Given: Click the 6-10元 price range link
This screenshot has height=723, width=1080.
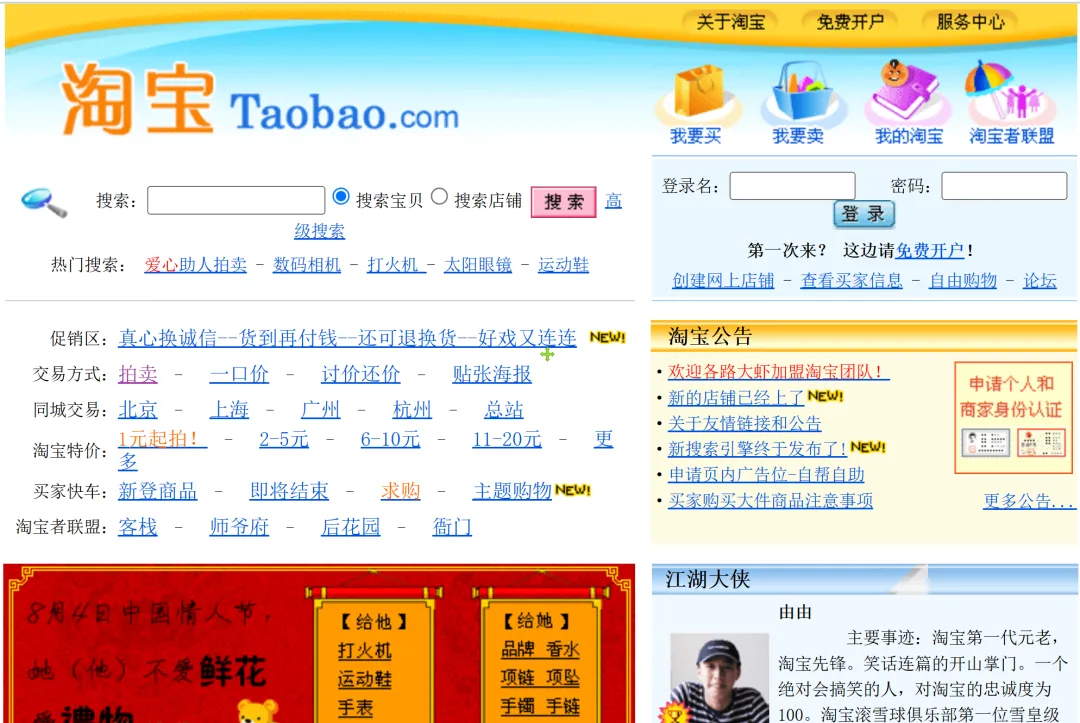Looking at the screenshot, I should point(390,439).
